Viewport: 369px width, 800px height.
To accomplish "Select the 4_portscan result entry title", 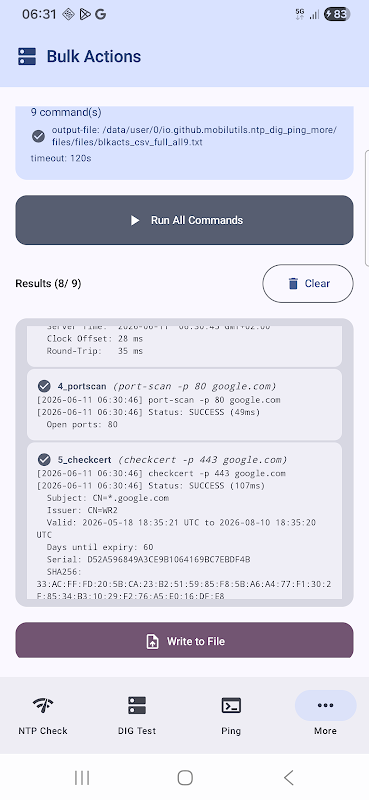I will pyautogui.click(x=82, y=386).
